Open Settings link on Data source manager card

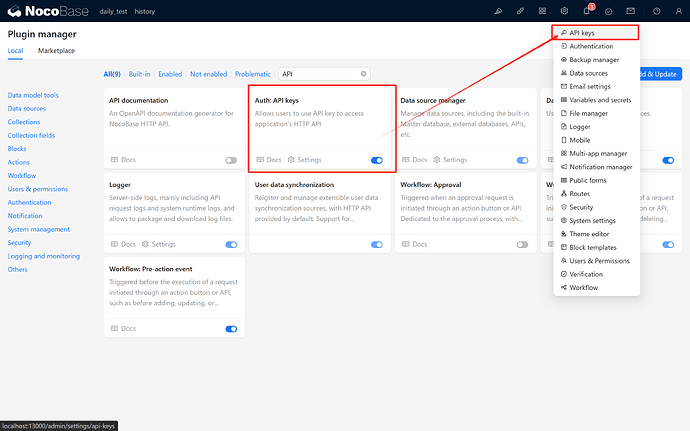click(450, 160)
